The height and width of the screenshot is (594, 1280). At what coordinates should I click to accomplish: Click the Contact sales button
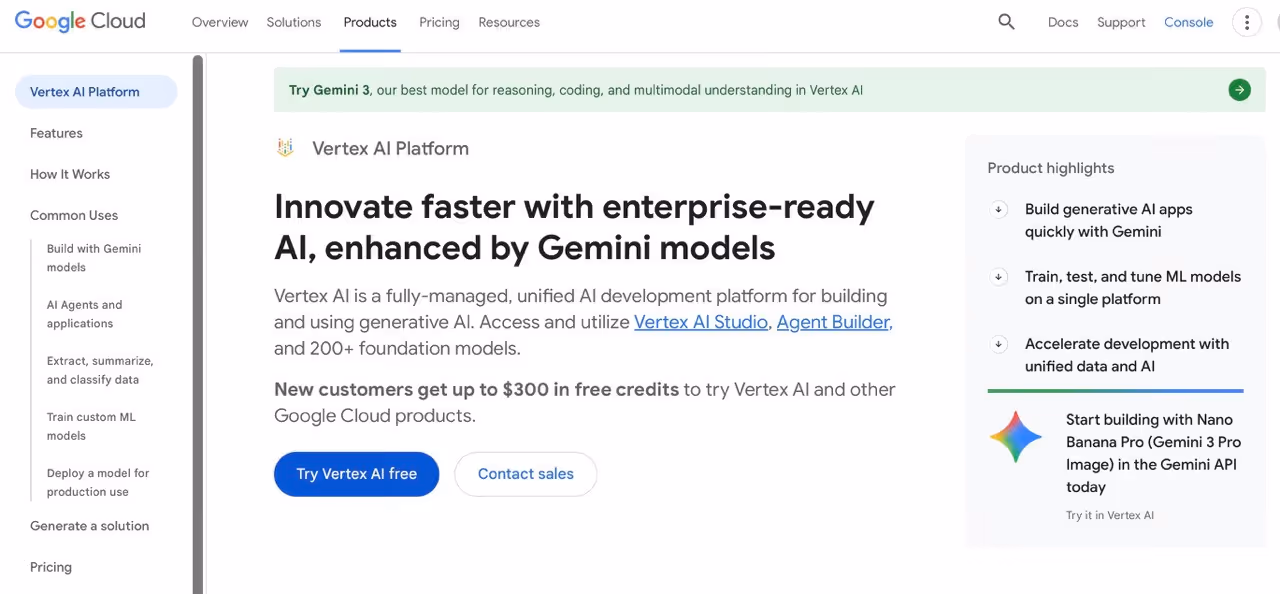[x=525, y=474]
